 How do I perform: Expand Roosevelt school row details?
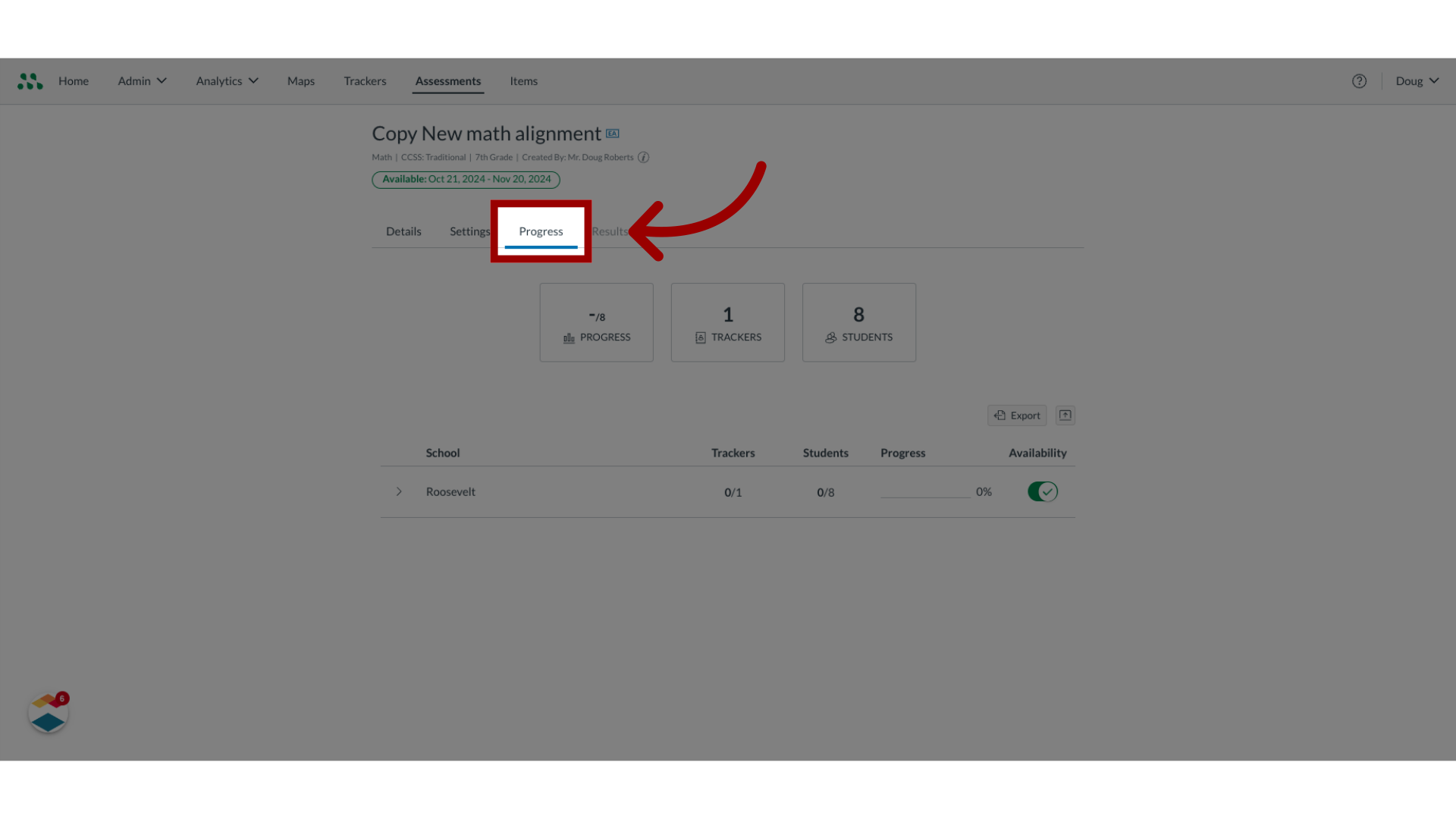pos(399,491)
